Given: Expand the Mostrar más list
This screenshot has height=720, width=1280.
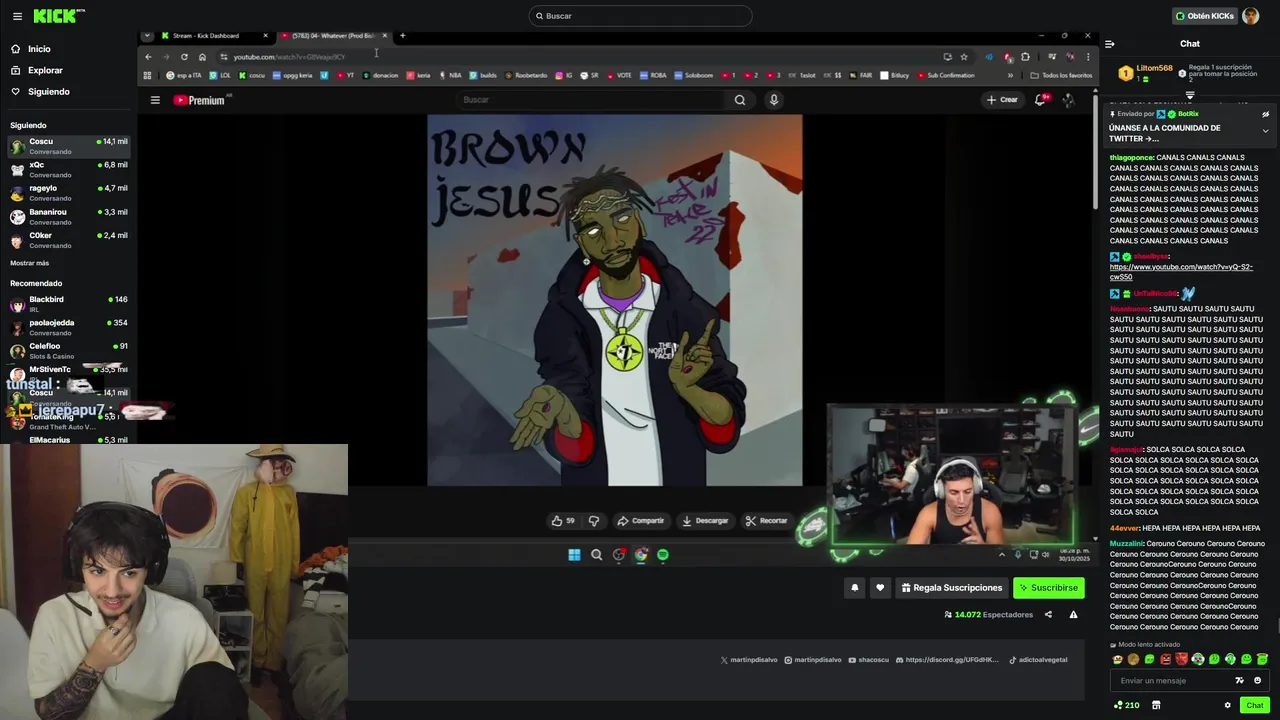Looking at the screenshot, I should pos(30,263).
